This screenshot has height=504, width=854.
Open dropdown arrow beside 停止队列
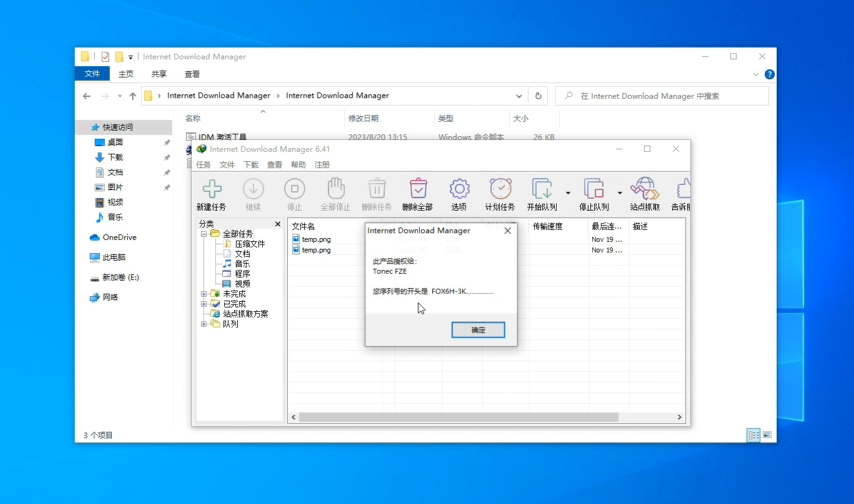click(620, 193)
